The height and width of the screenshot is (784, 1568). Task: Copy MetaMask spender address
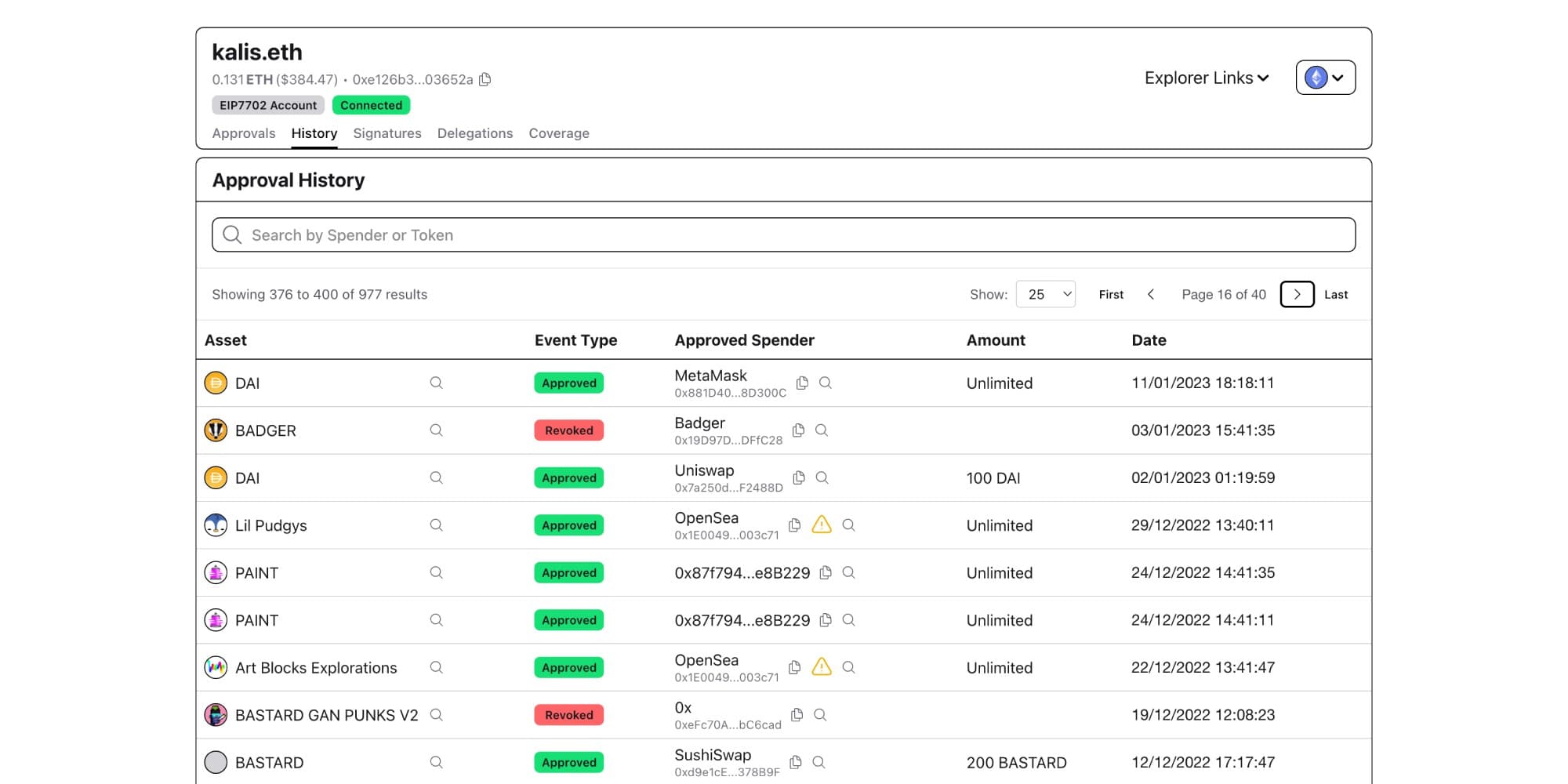[x=802, y=383]
